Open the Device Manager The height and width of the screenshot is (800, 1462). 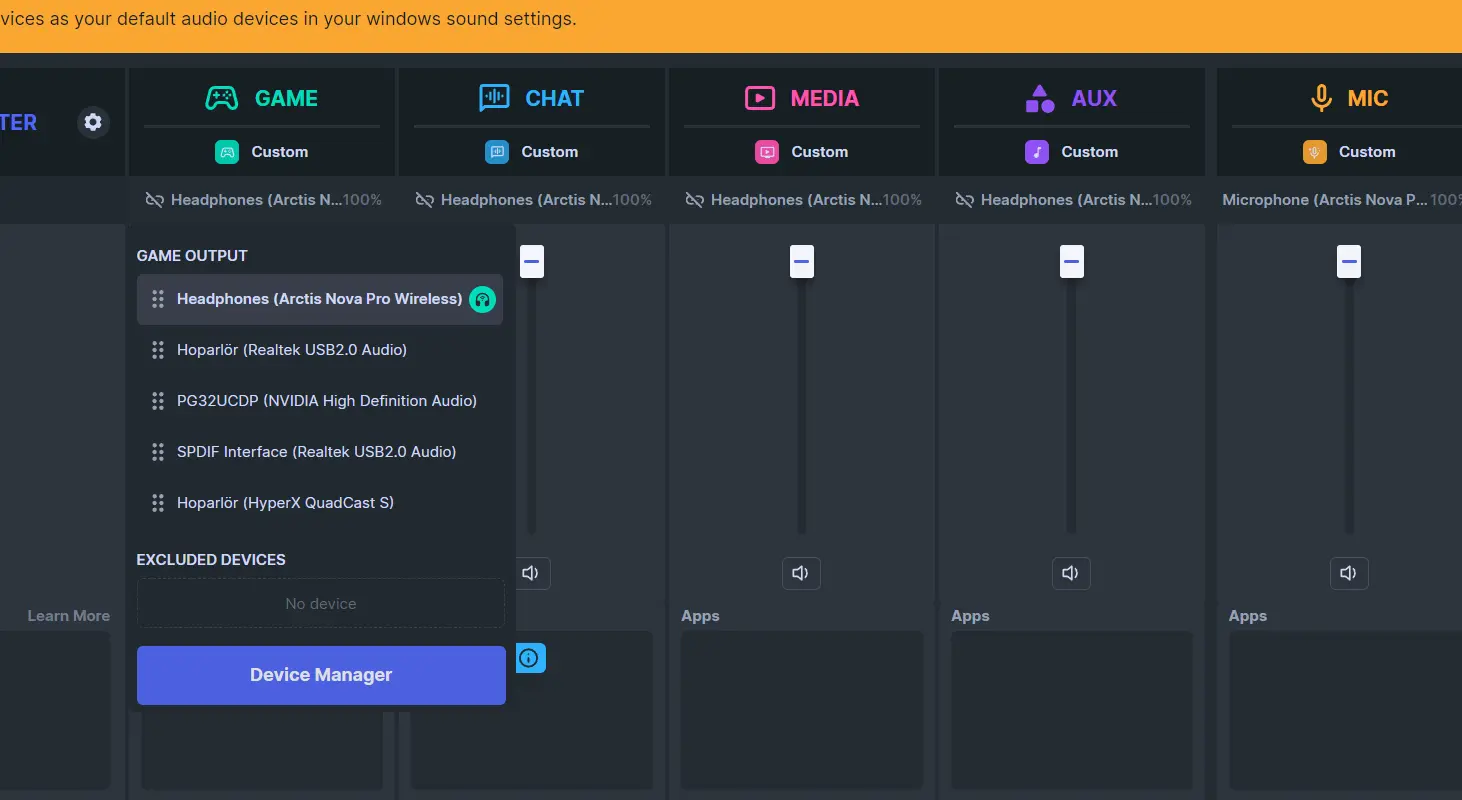click(321, 675)
